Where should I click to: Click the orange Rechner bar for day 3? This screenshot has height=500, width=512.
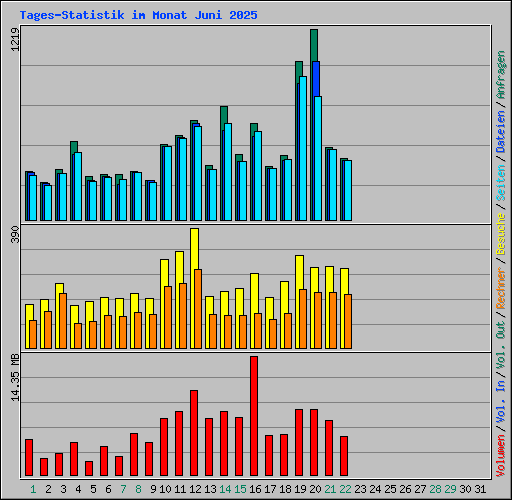coord(63,321)
